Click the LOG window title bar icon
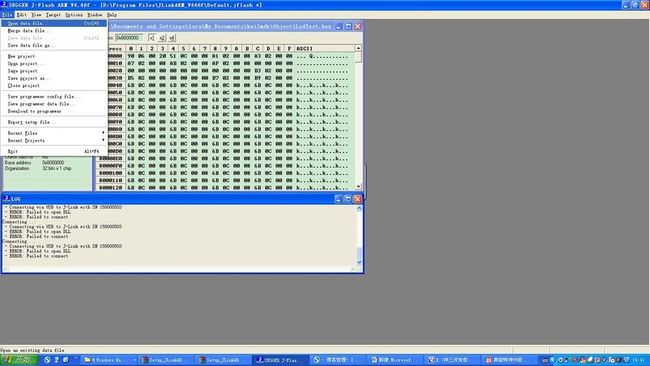Image resolution: width=650 pixels, height=366 pixels. pos(6,199)
